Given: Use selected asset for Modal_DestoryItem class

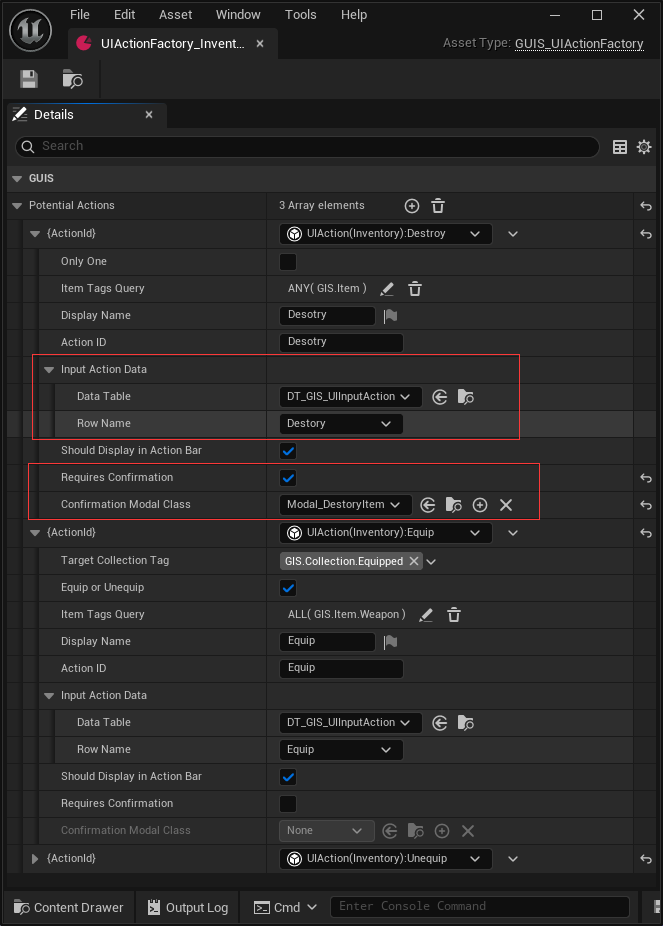Looking at the screenshot, I should pyautogui.click(x=428, y=505).
